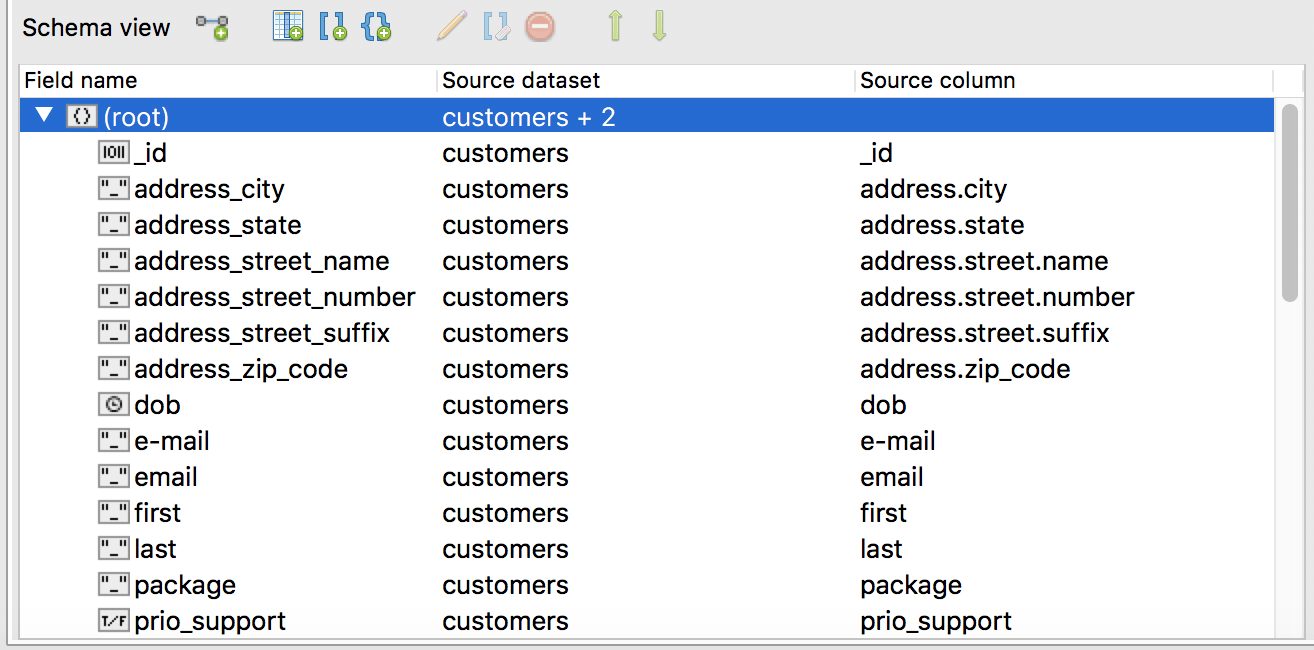Click the boolean type icon beside prio_support
This screenshot has height=650, width=1314.
[x=113, y=621]
